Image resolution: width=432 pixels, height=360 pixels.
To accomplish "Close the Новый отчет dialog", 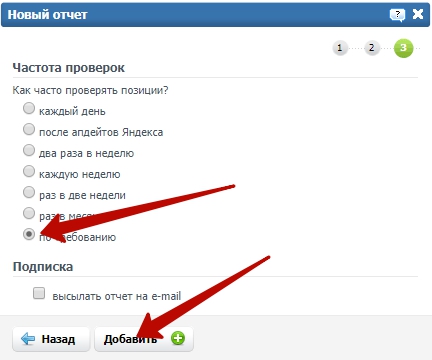I will point(418,14).
